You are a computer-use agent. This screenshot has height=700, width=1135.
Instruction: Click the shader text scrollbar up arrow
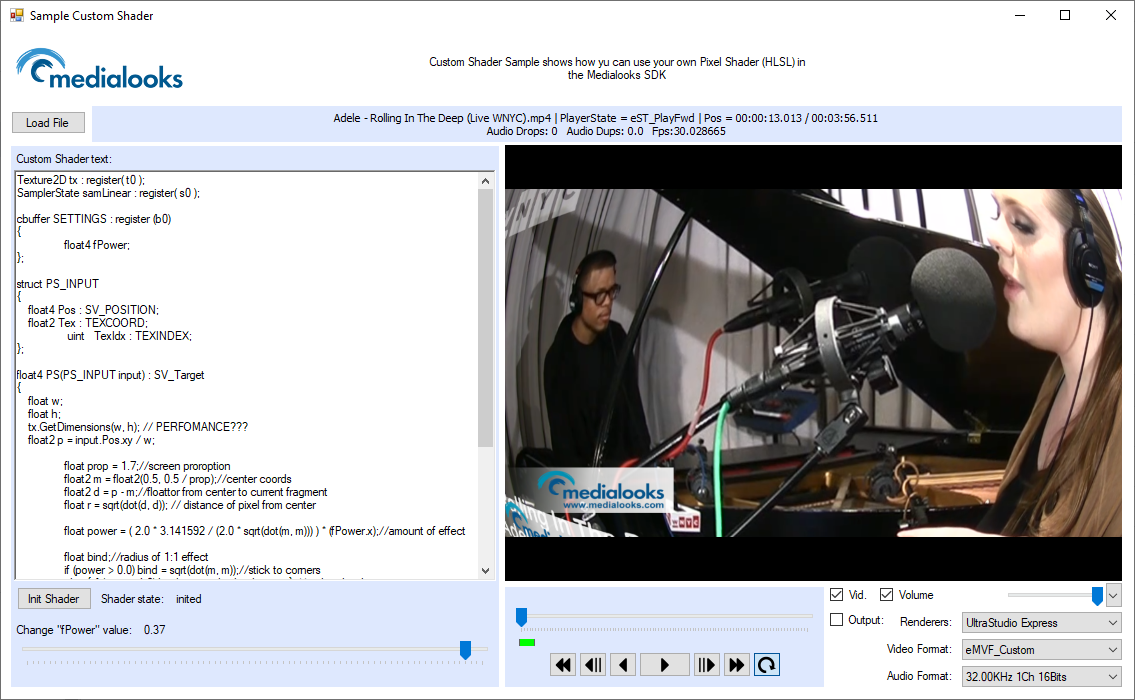(485, 181)
